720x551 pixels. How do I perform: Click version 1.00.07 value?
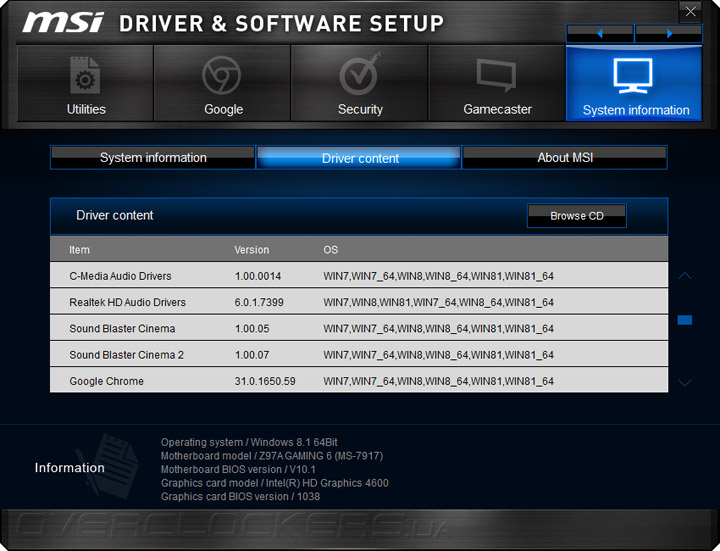pyautogui.click(x=252, y=355)
